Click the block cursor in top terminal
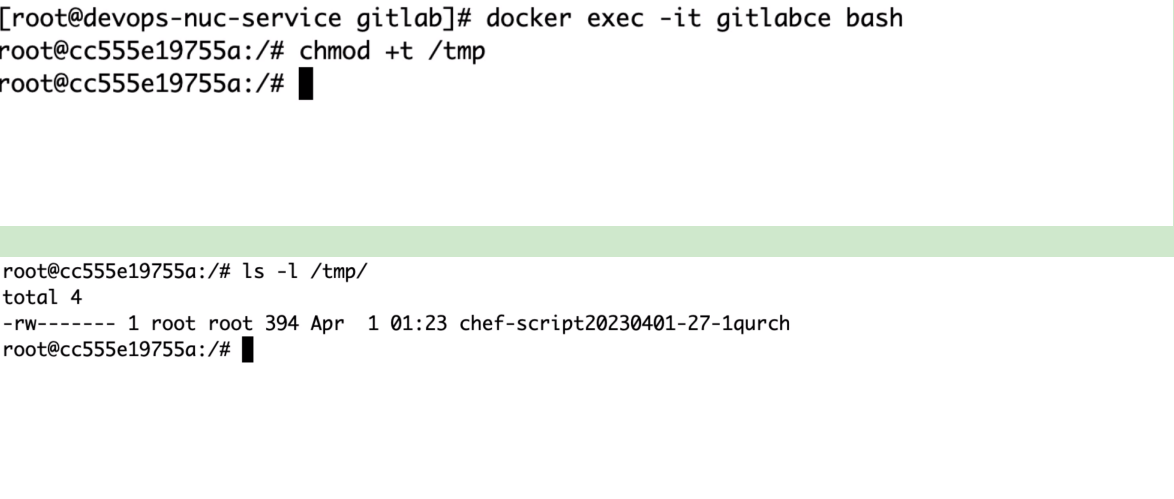The width and height of the screenshot is (1174, 499). point(305,83)
